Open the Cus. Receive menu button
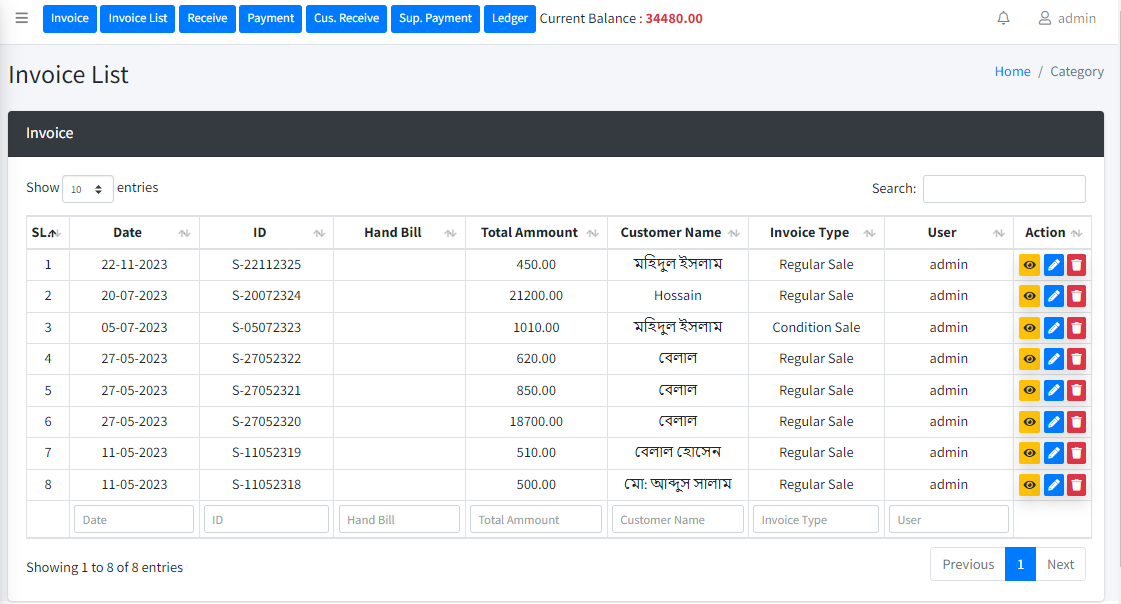The height and width of the screenshot is (604, 1121). click(x=346, y=19)
